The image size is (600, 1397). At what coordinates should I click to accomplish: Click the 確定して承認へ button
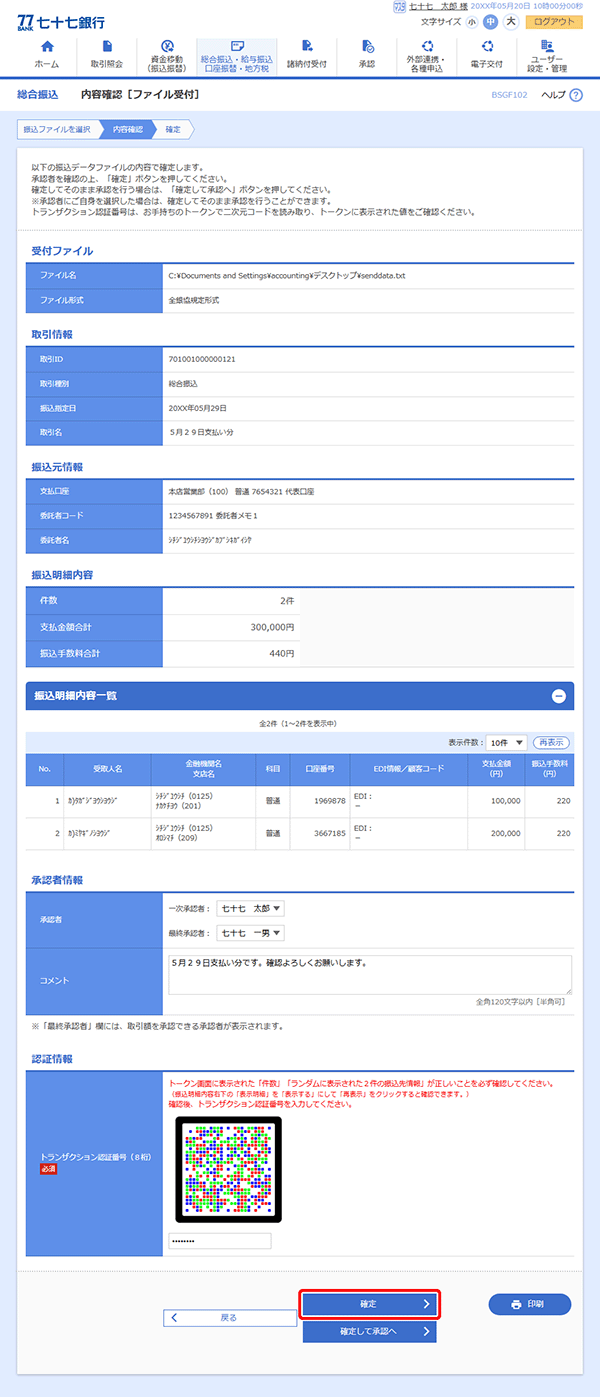[369, 1331]
